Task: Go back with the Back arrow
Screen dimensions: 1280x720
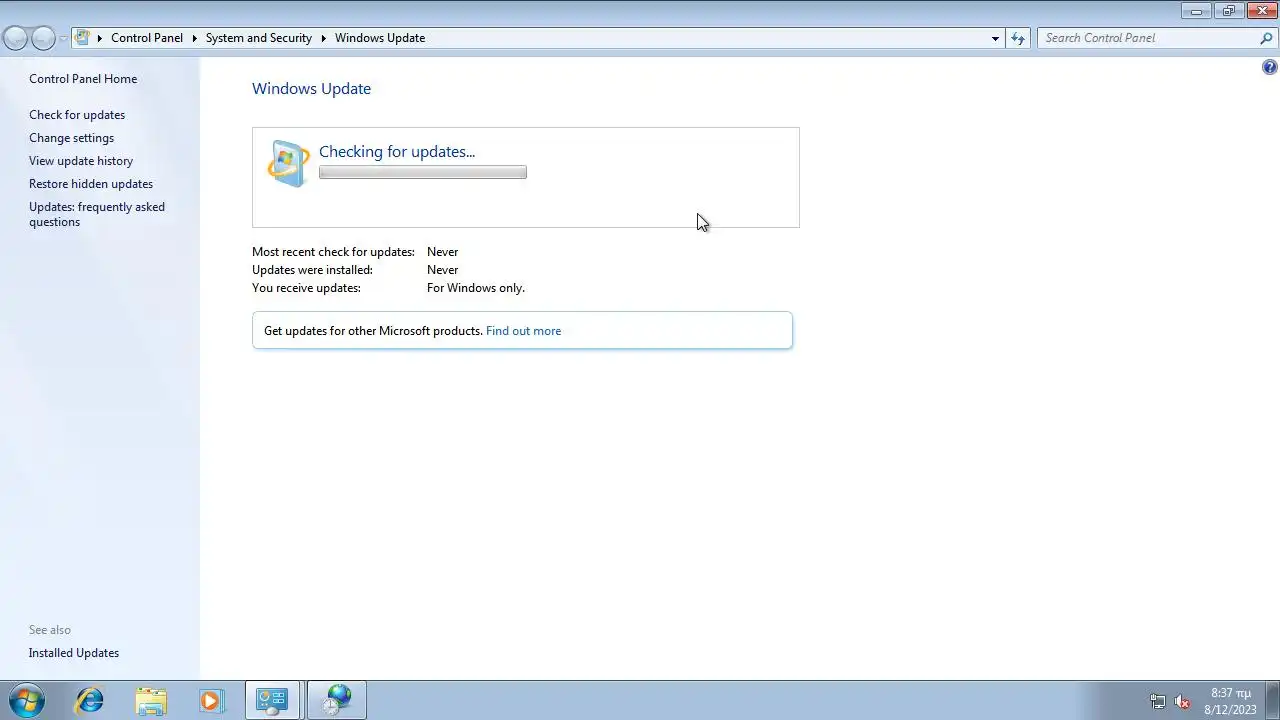Action: point(15,38)
